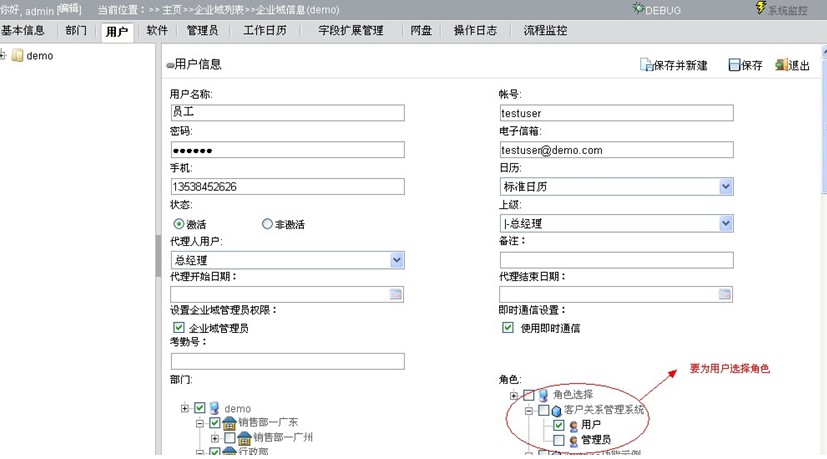Click the 备注 input field
Image resolution: width=827 pixels, height=459 pixels.
point(616,260)
